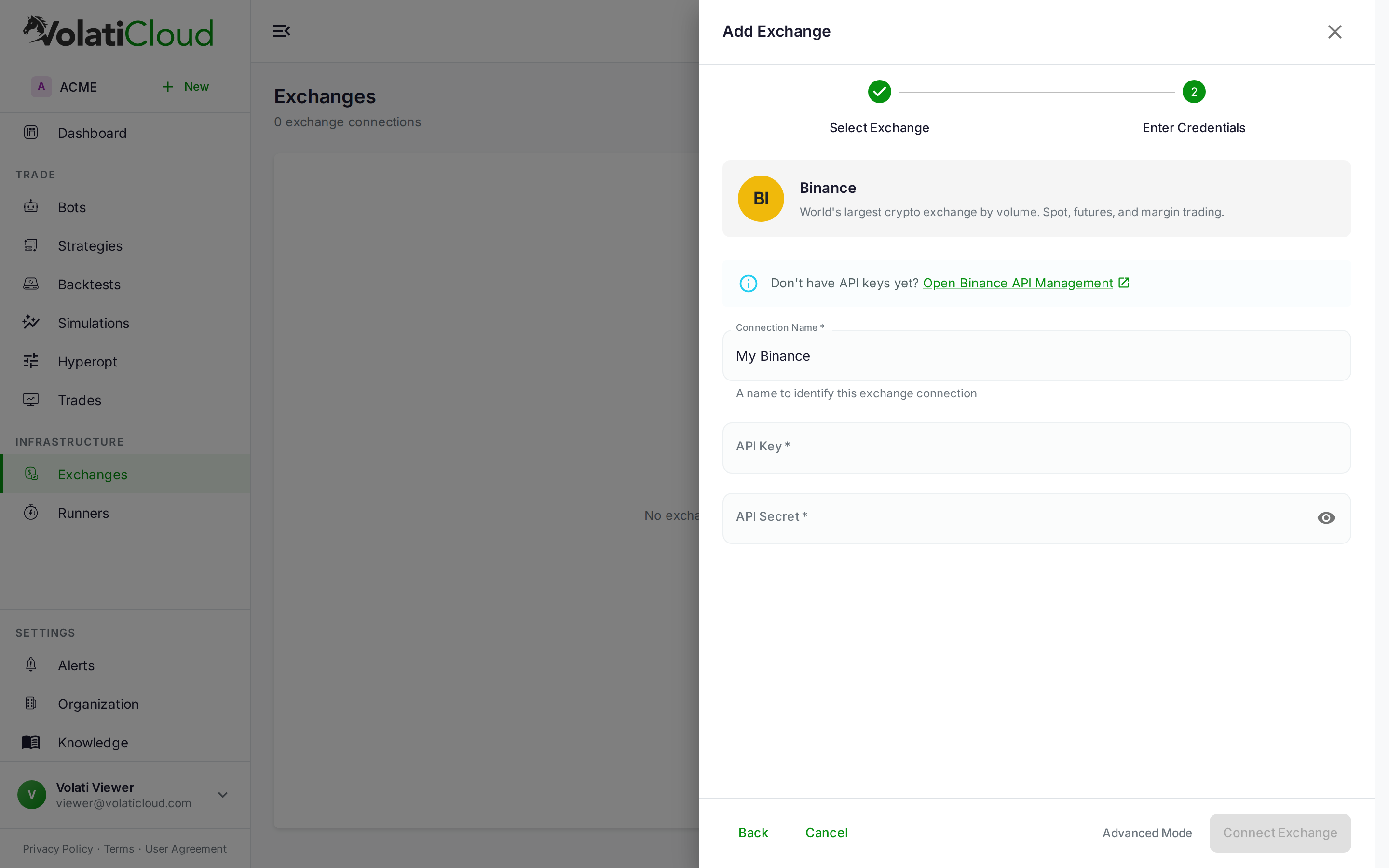Switch to Advanced Mode
Screen dimensions: 1389x868
pyautogui.click(x=1147, y=832)
